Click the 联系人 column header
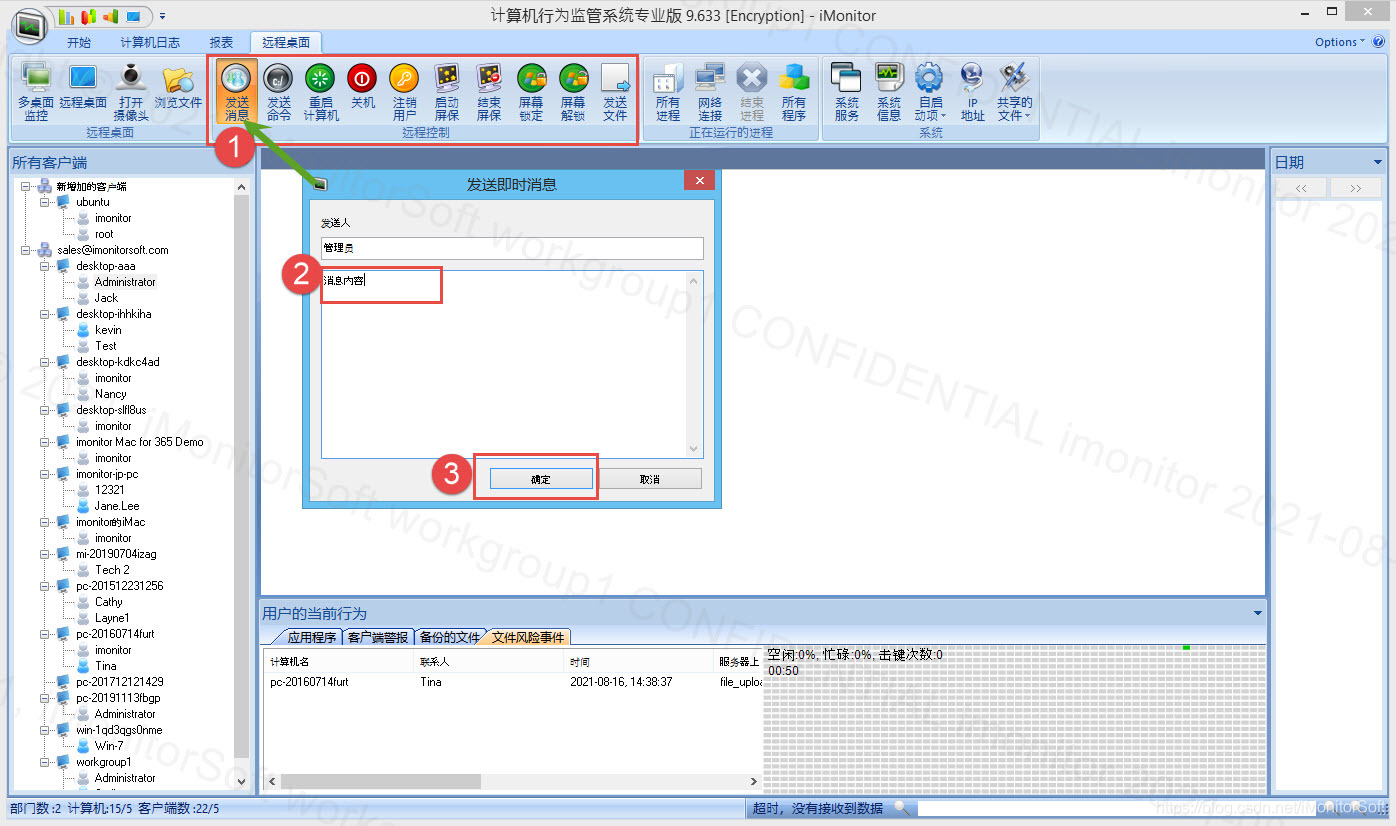This screenshot has width=1396, height=826. (490, 662)
